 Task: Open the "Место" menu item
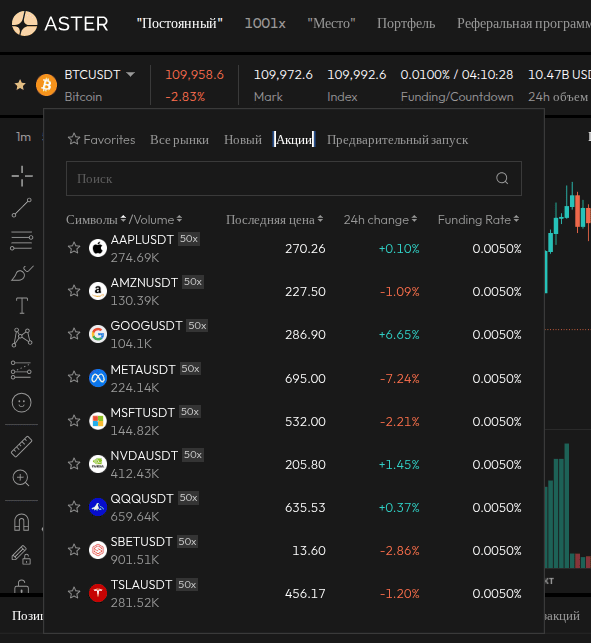tap(331, 23)
